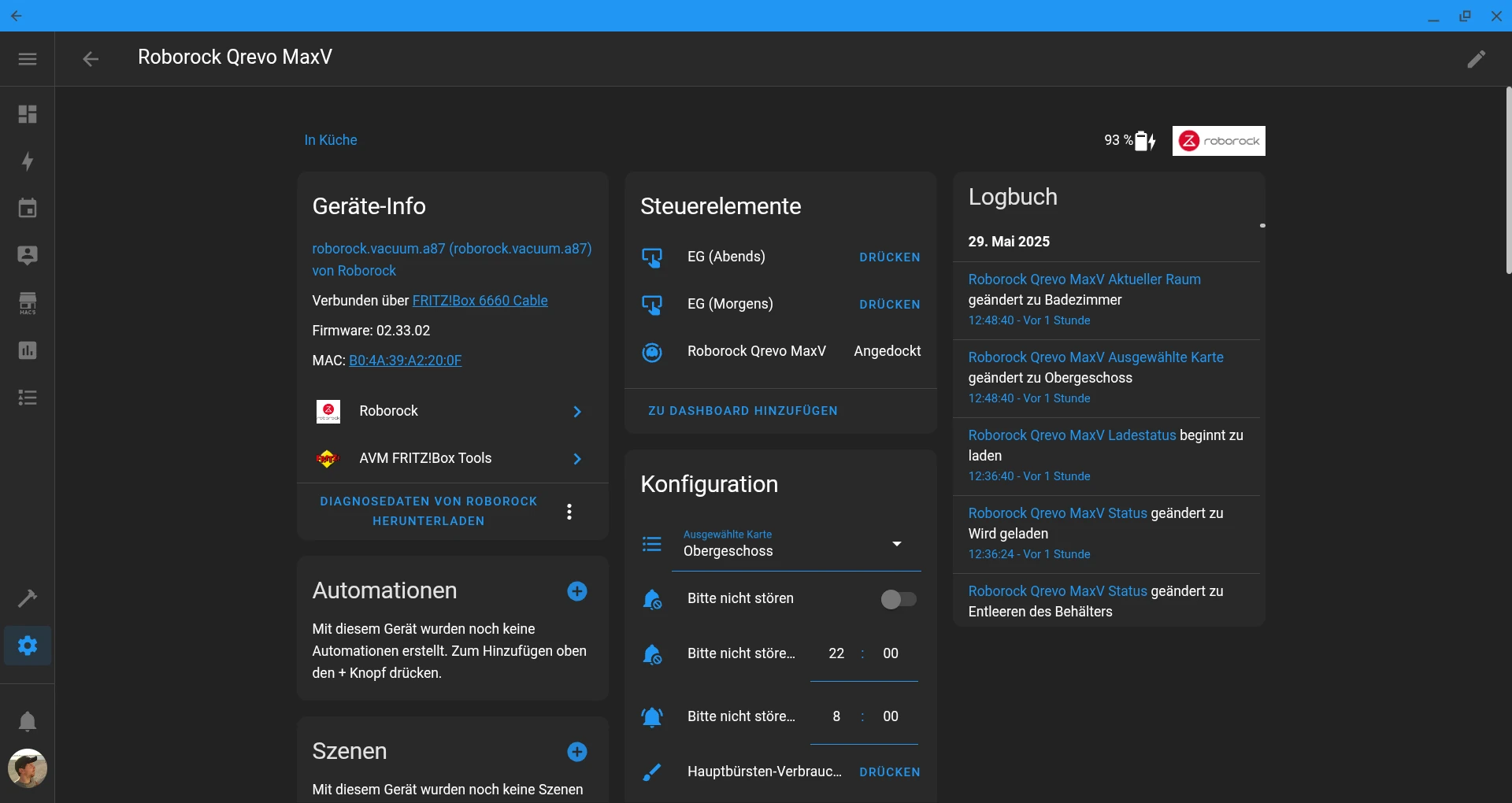Screen dimensions: 1512x803
Task: Open Aktueller Raum logbook entry
Action: pyautogui.click(x=1084, y=279)
